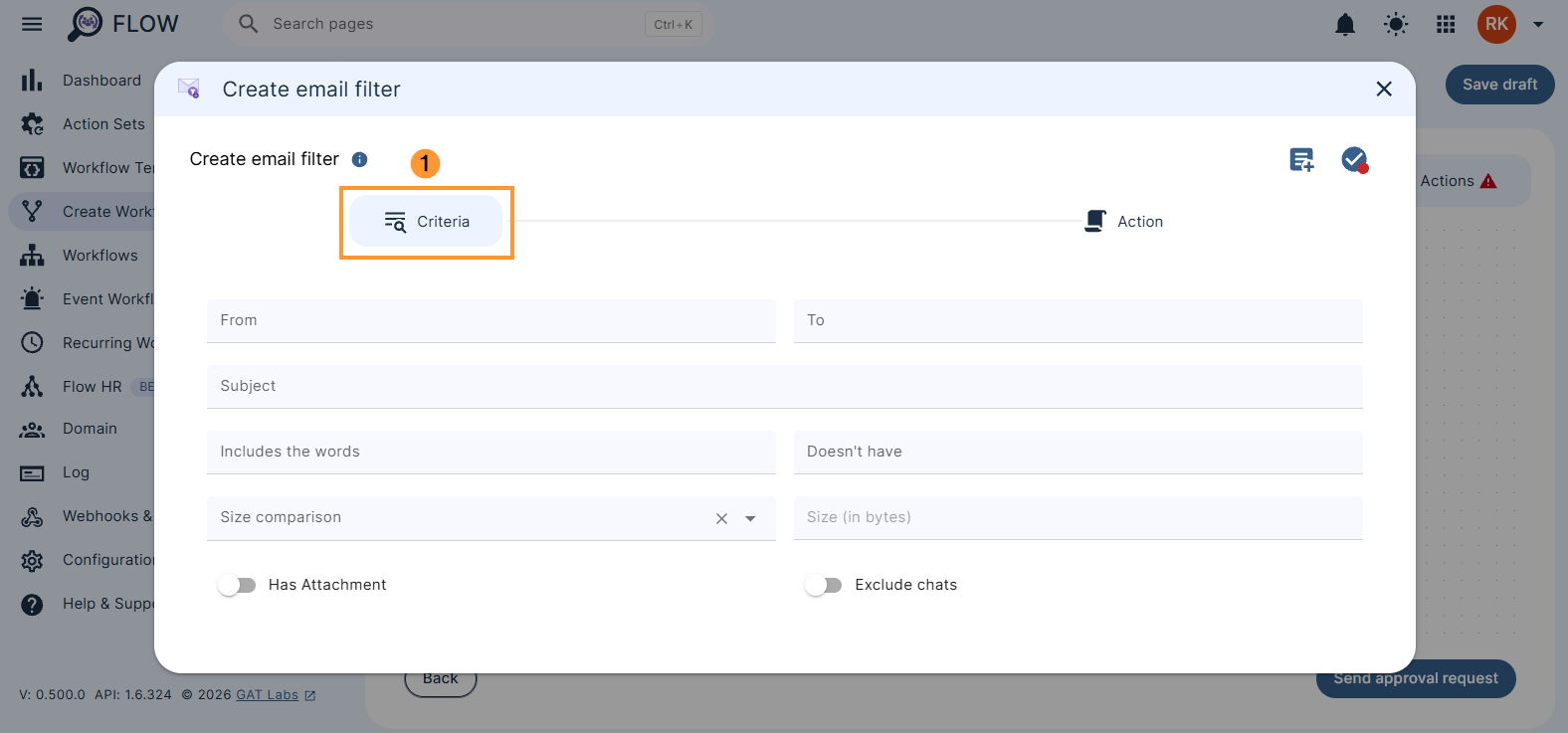Screen dimensions: 1568x733
Task: Toggle the Exclude chats switch
Action: tap(824, 585)
